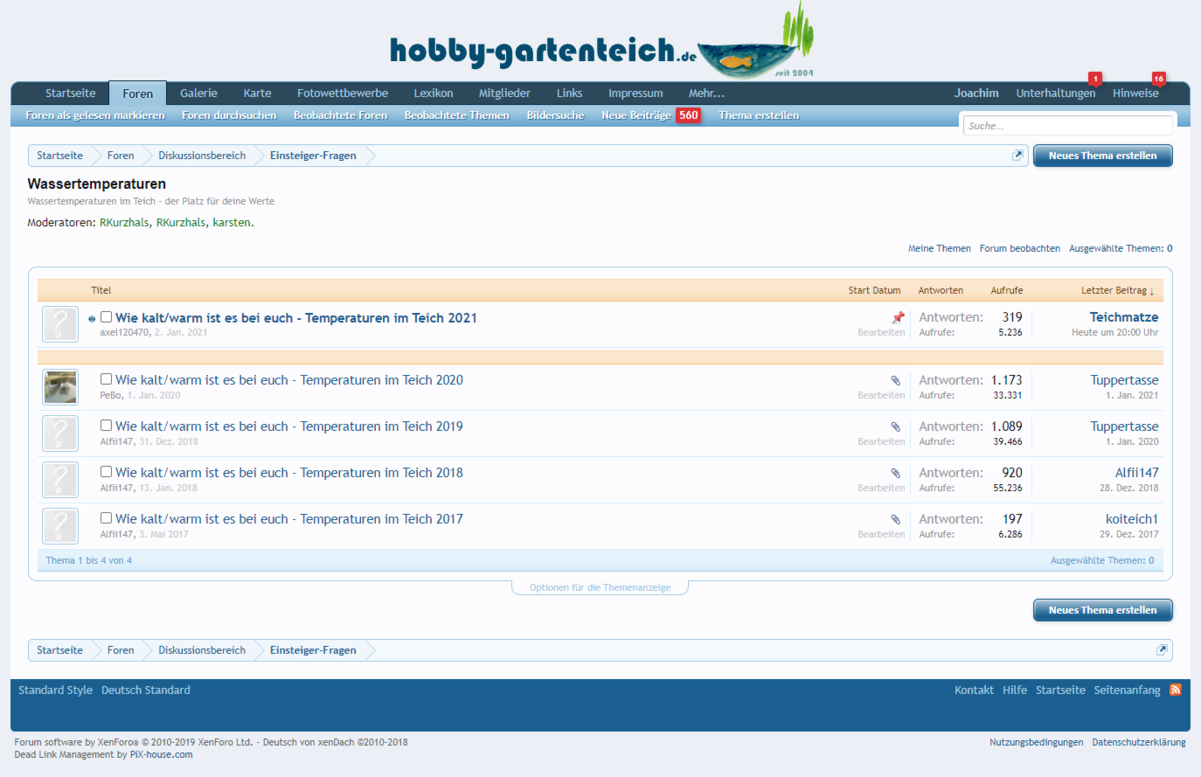Tick the checkbox for the Teich 2017 thread
The width and height of the screenshot is (1201, 777).
point(106,518)
